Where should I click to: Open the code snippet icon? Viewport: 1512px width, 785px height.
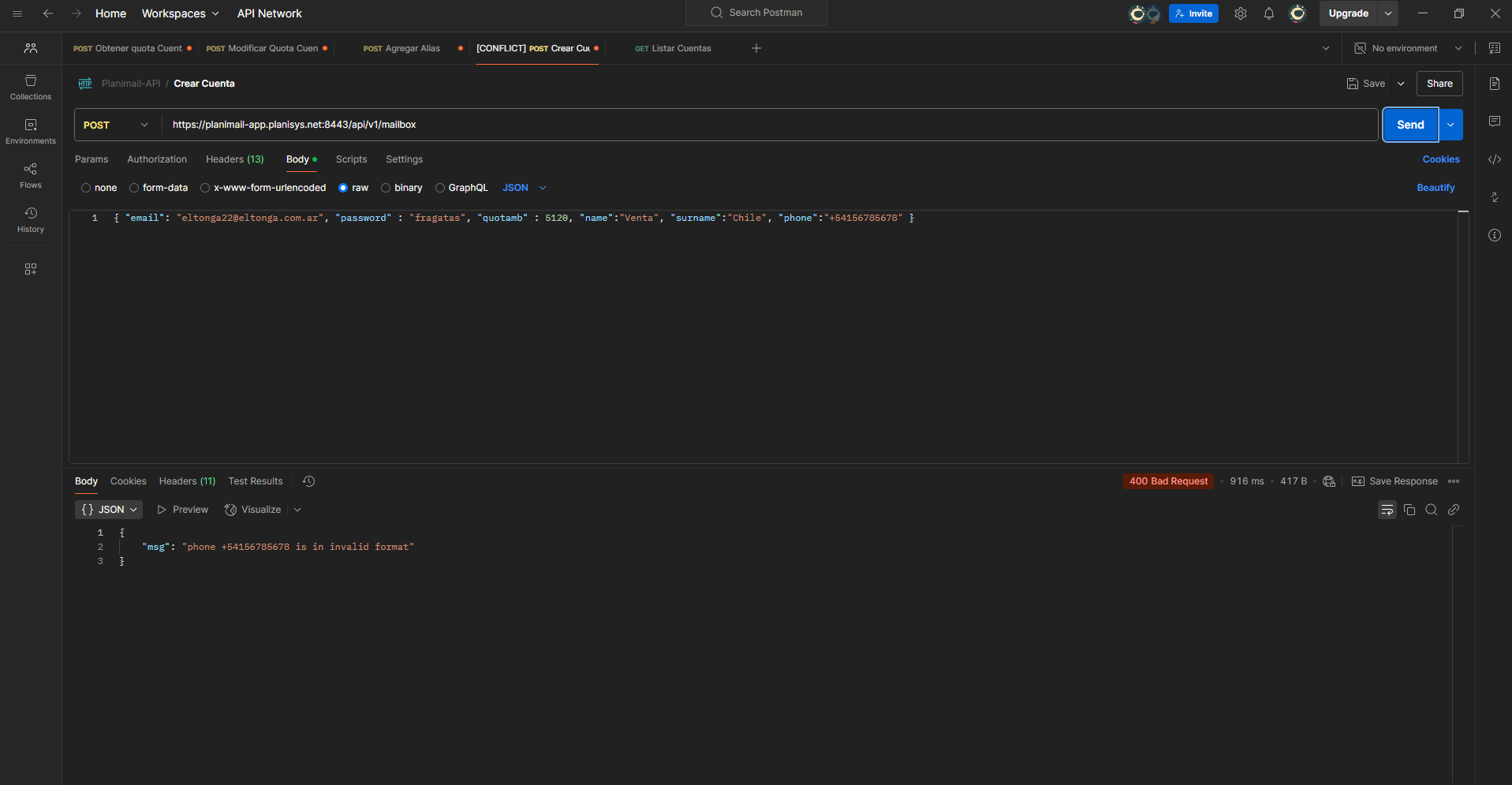tap(1495, 159)
